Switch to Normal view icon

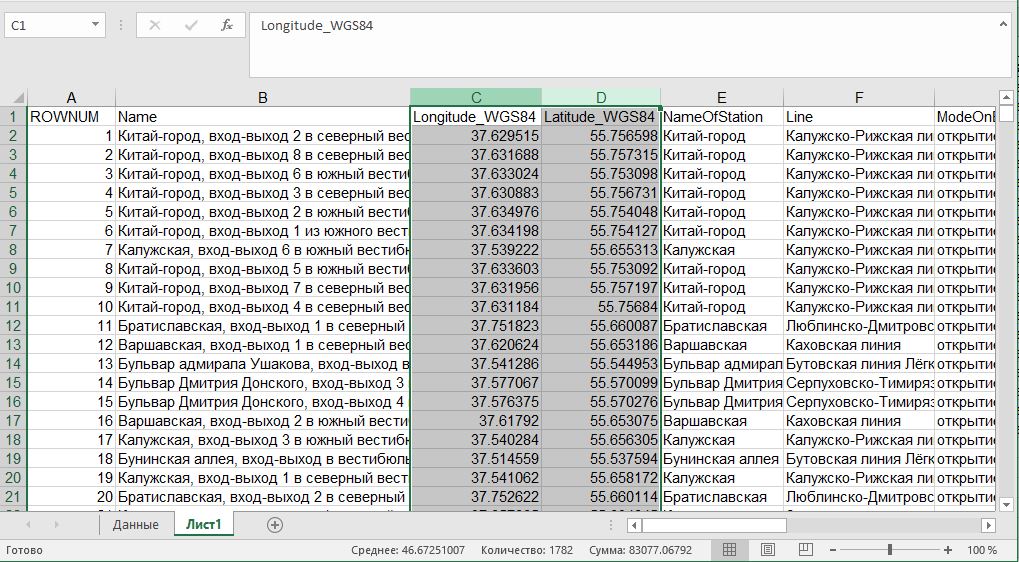pos(729,550)
